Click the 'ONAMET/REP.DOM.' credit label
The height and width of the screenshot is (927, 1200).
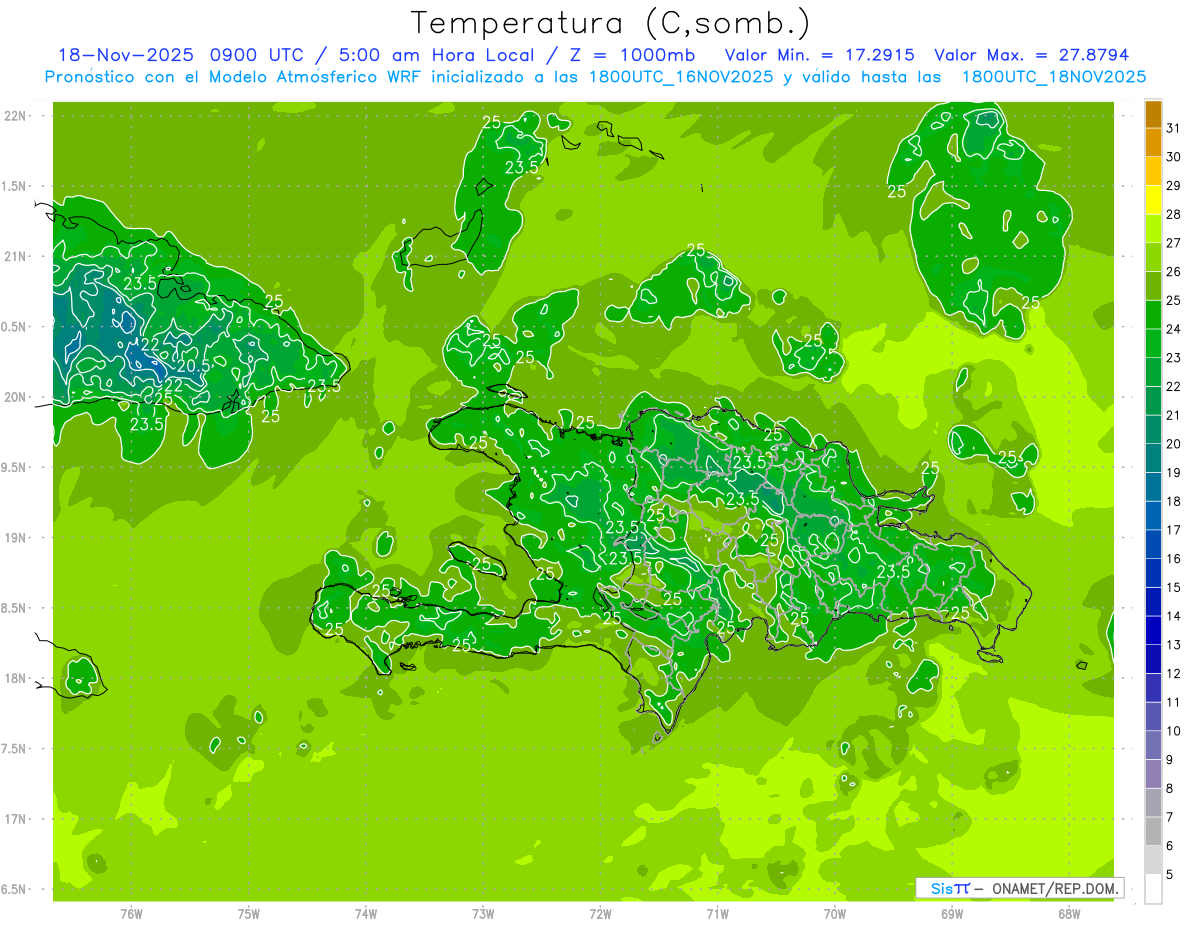(1056, 888)
